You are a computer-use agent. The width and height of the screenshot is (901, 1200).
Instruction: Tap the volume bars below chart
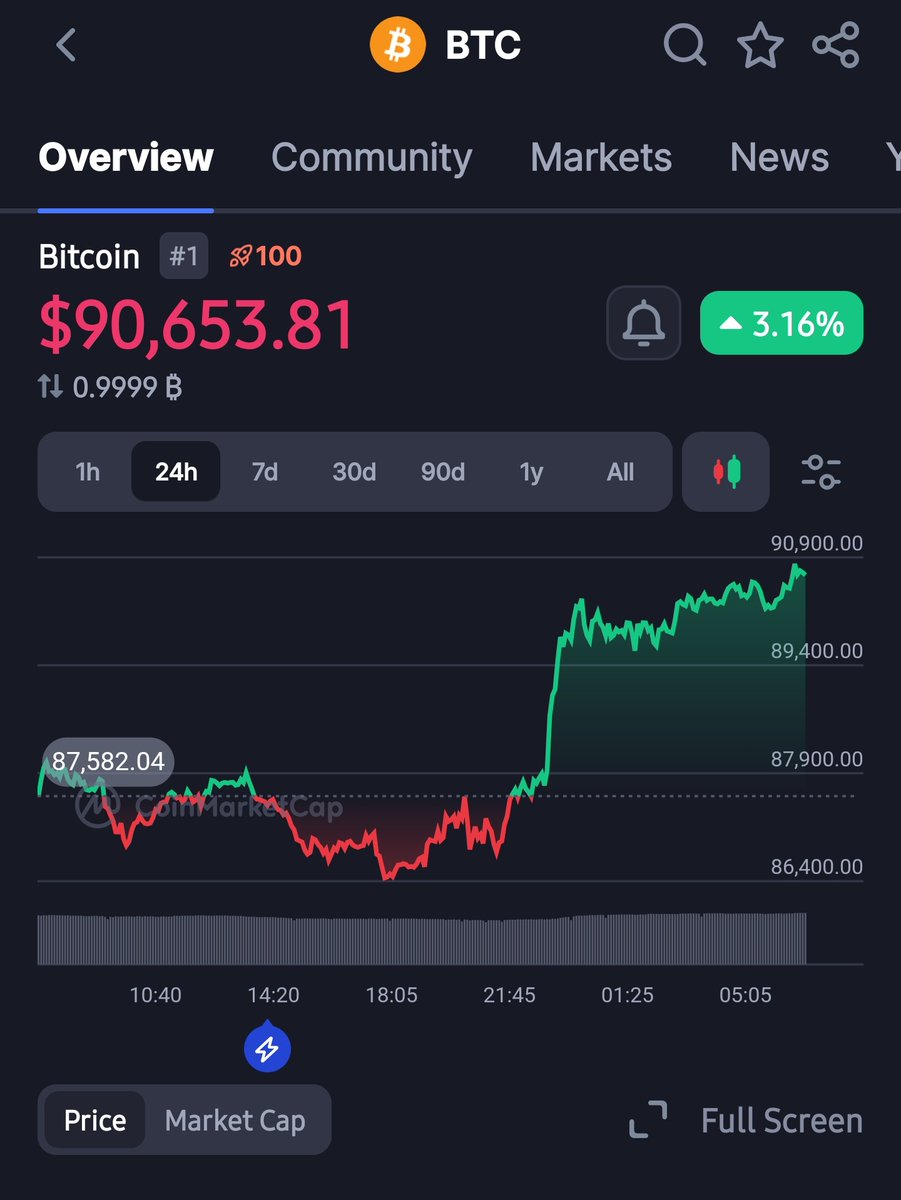[422, 938]
